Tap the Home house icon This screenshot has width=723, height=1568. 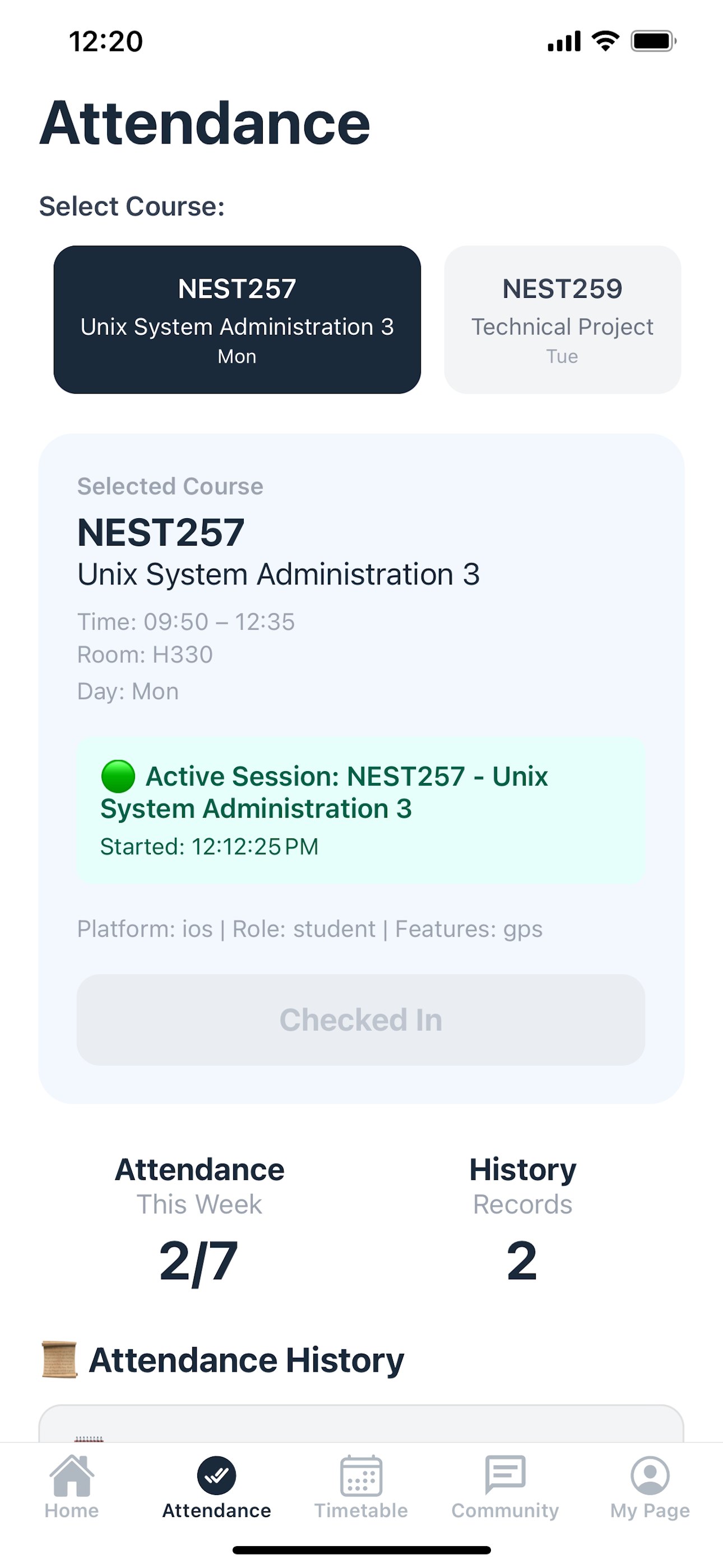[72, 1475]
